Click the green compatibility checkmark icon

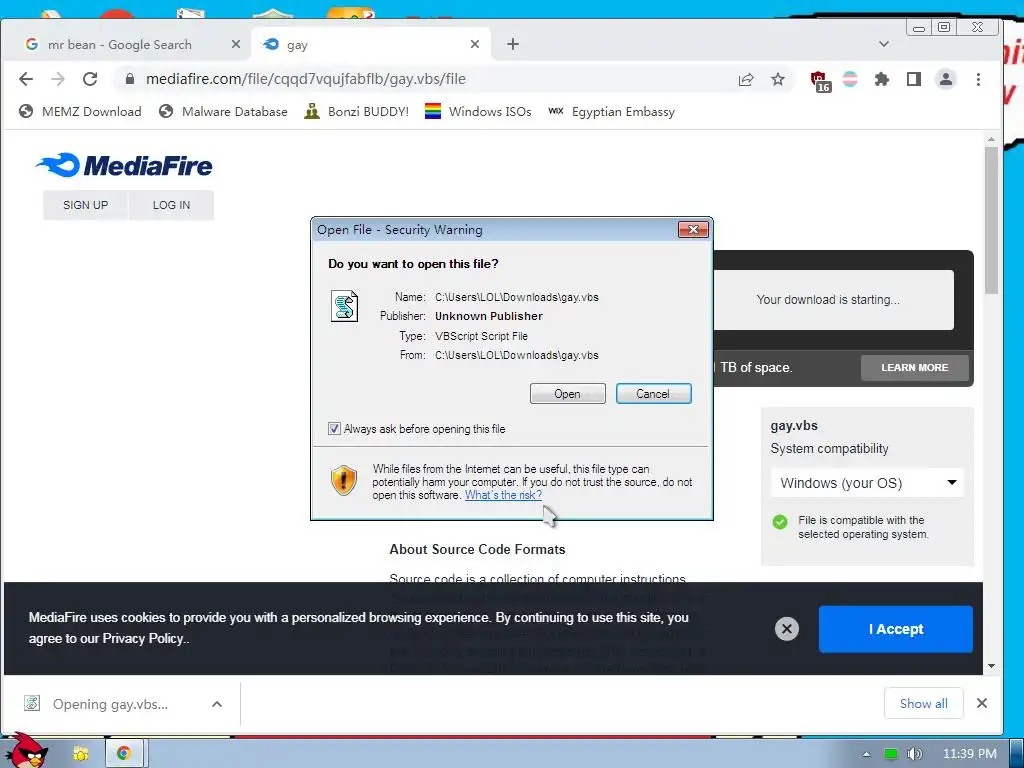coord(780,522)
